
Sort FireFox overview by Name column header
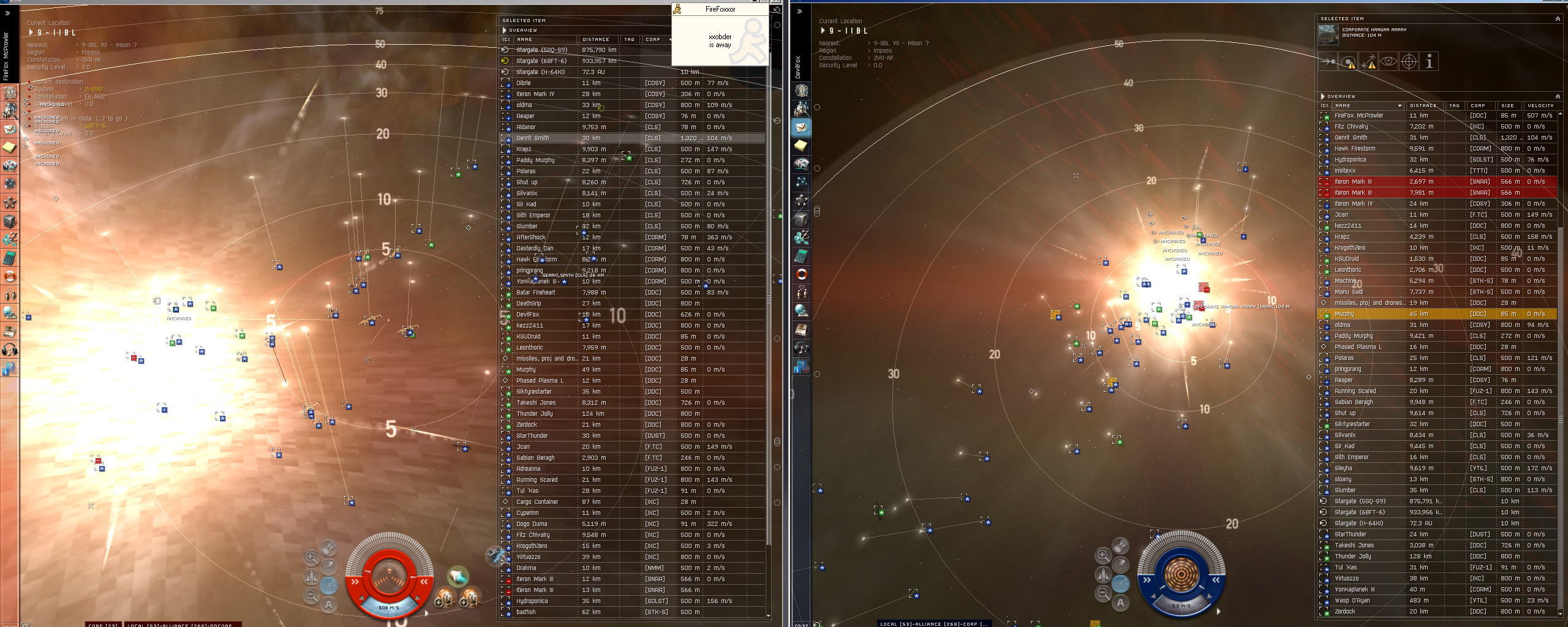point(545,39)
